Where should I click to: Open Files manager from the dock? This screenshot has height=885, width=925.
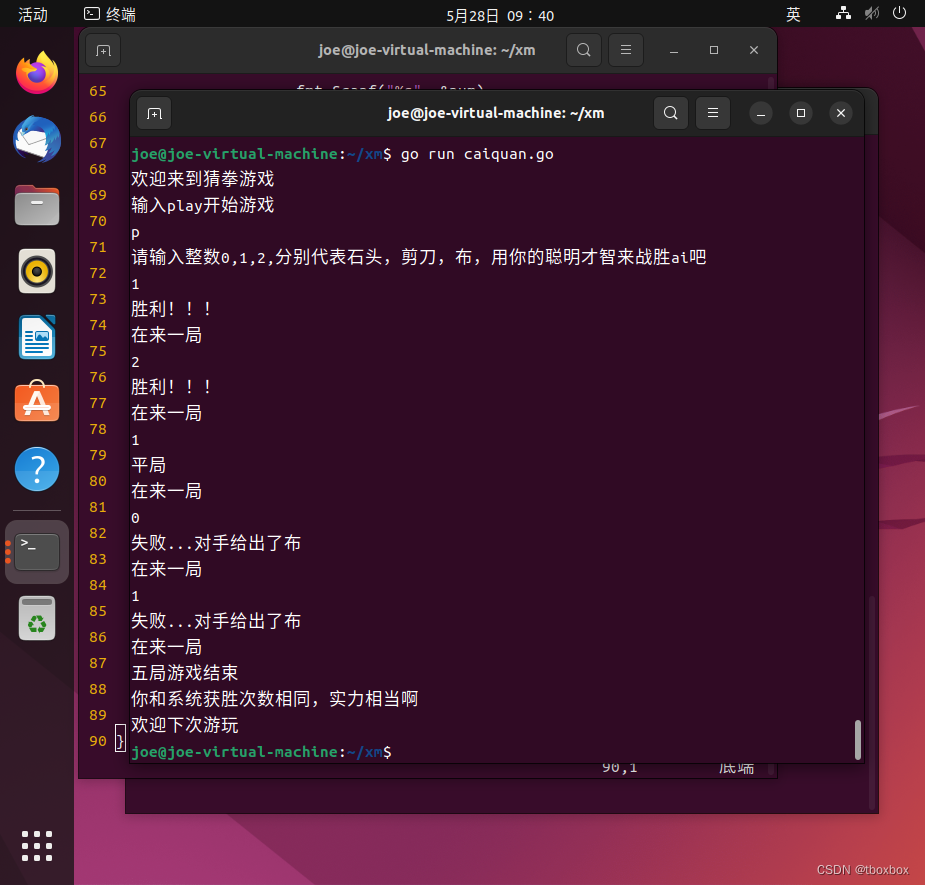(37, 205)
